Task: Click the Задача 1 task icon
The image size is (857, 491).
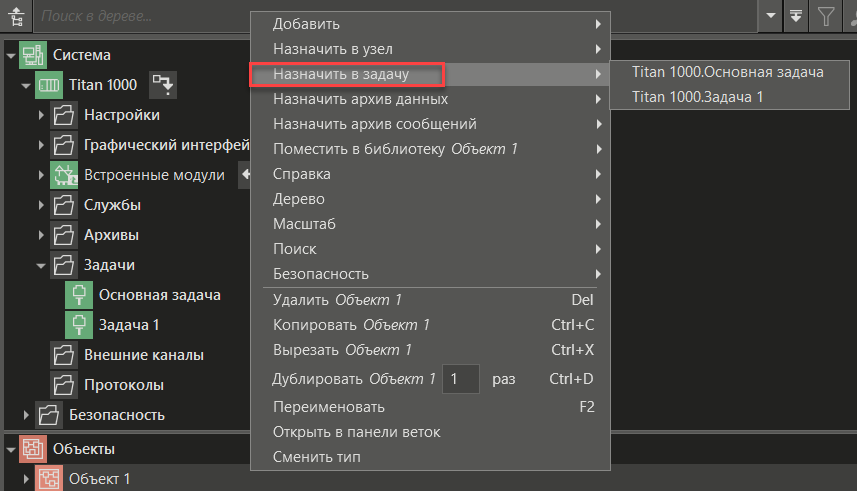Action: pos(79,325)
